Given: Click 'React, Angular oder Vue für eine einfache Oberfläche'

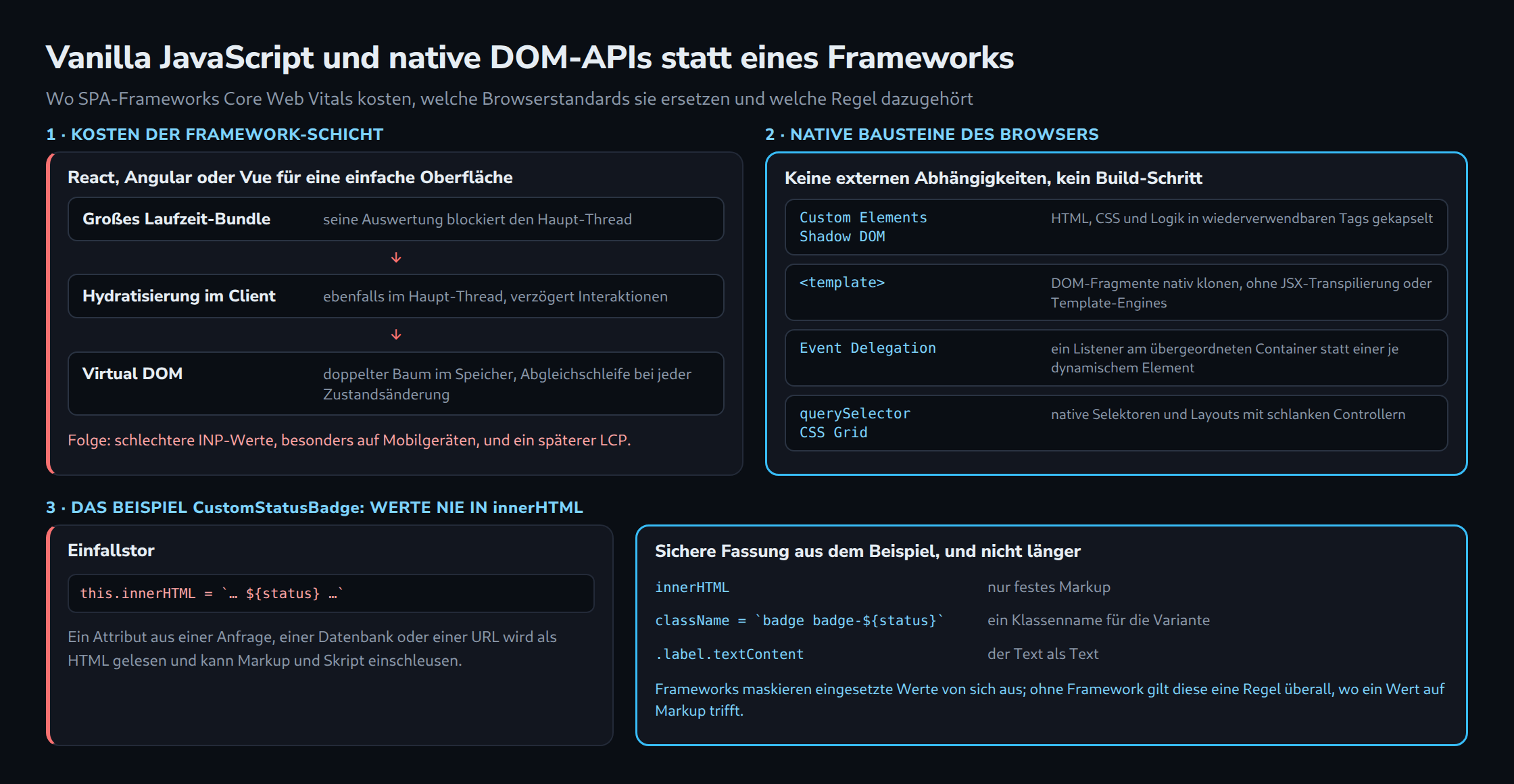Looking at the screenshot, I should pos(290,177).
